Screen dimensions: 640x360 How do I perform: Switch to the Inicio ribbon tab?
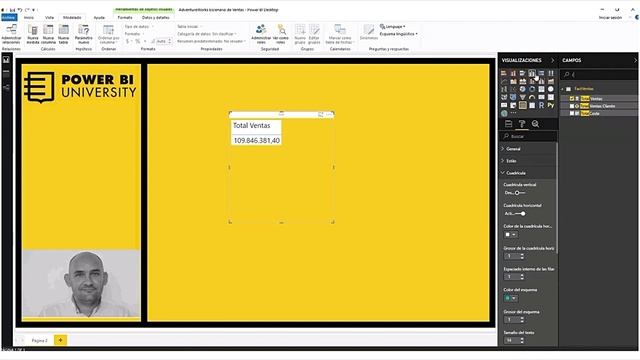(x=29, y=18)
